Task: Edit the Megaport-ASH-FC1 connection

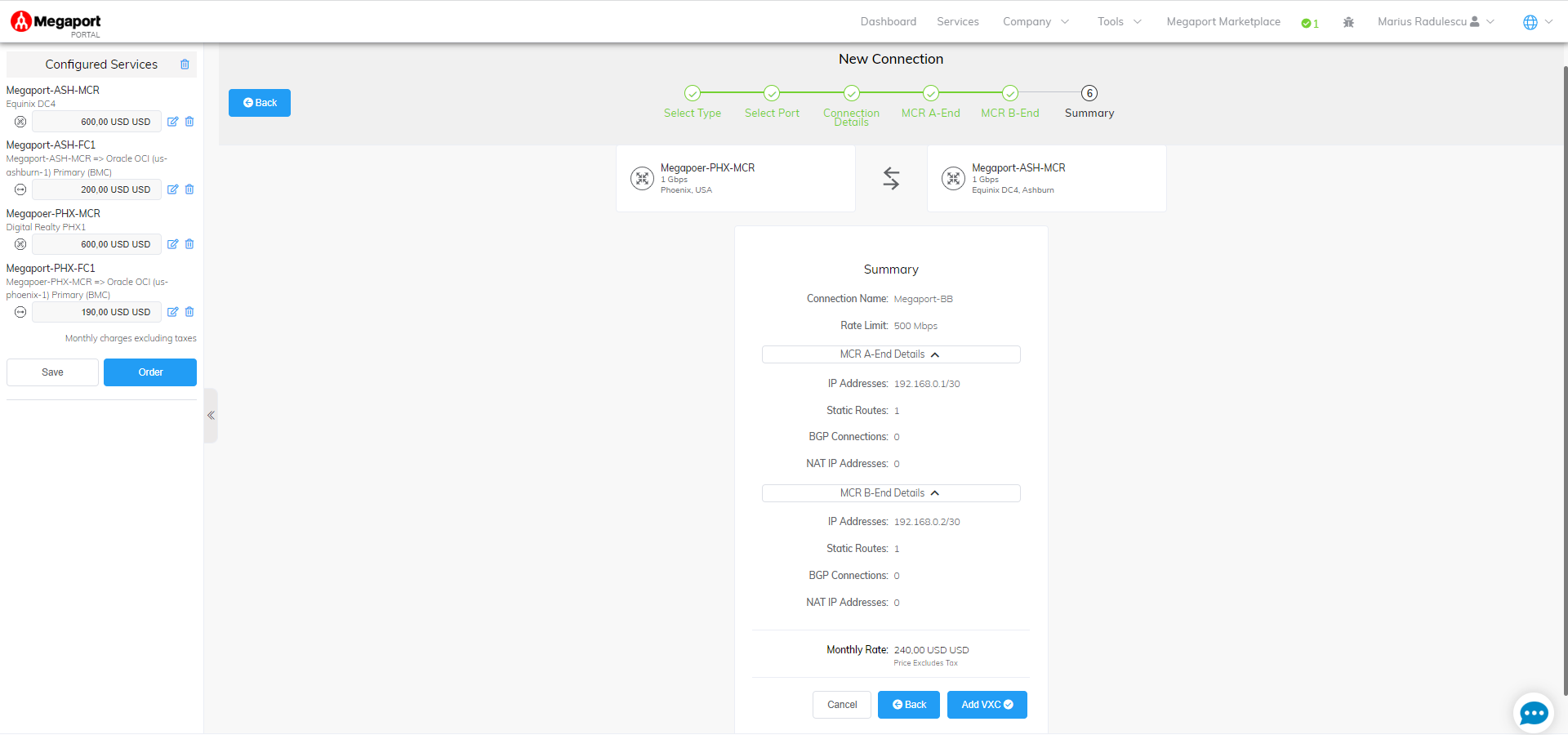Action: pos(172,189)
